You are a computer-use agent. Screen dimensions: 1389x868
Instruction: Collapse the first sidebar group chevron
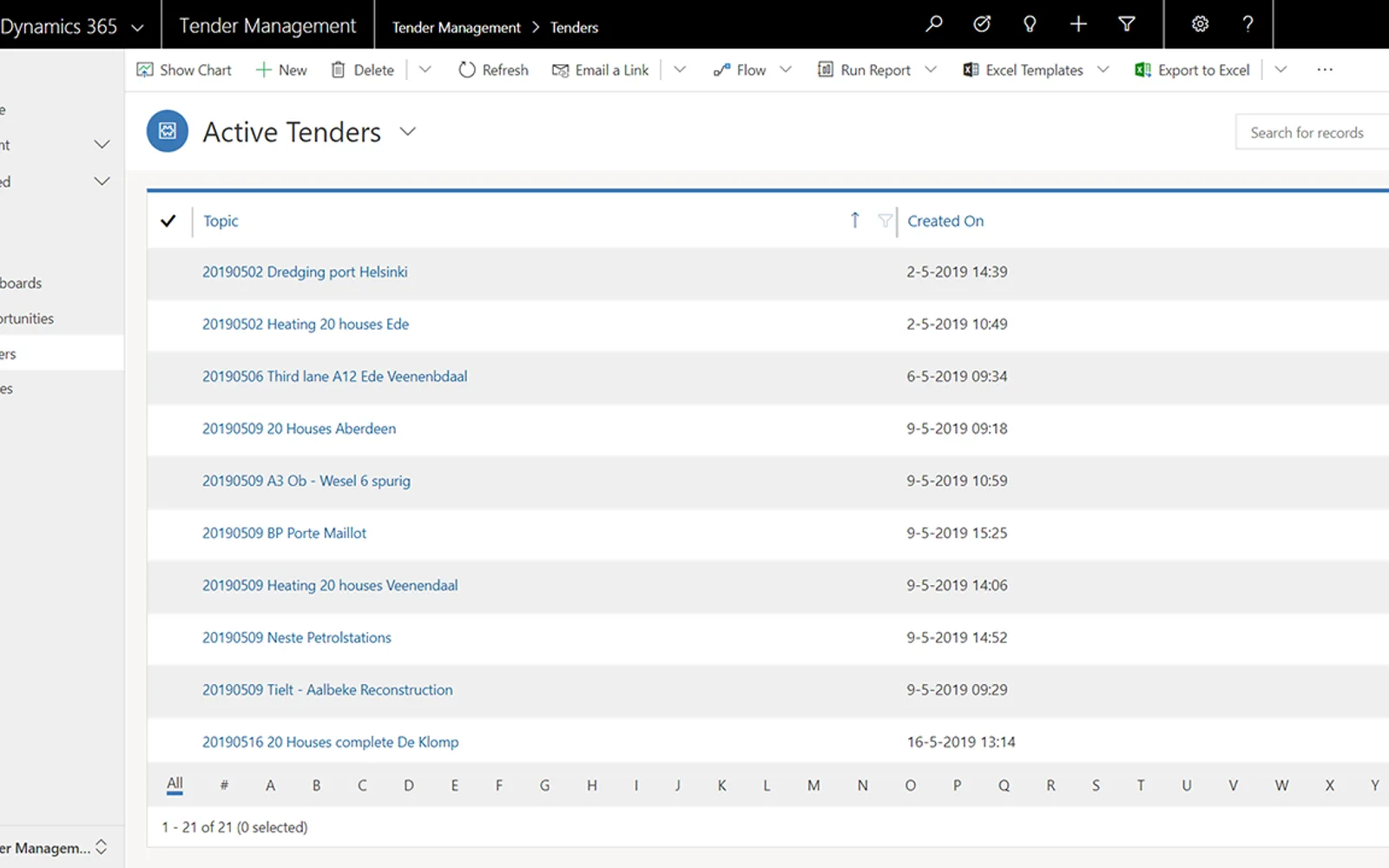102,144
